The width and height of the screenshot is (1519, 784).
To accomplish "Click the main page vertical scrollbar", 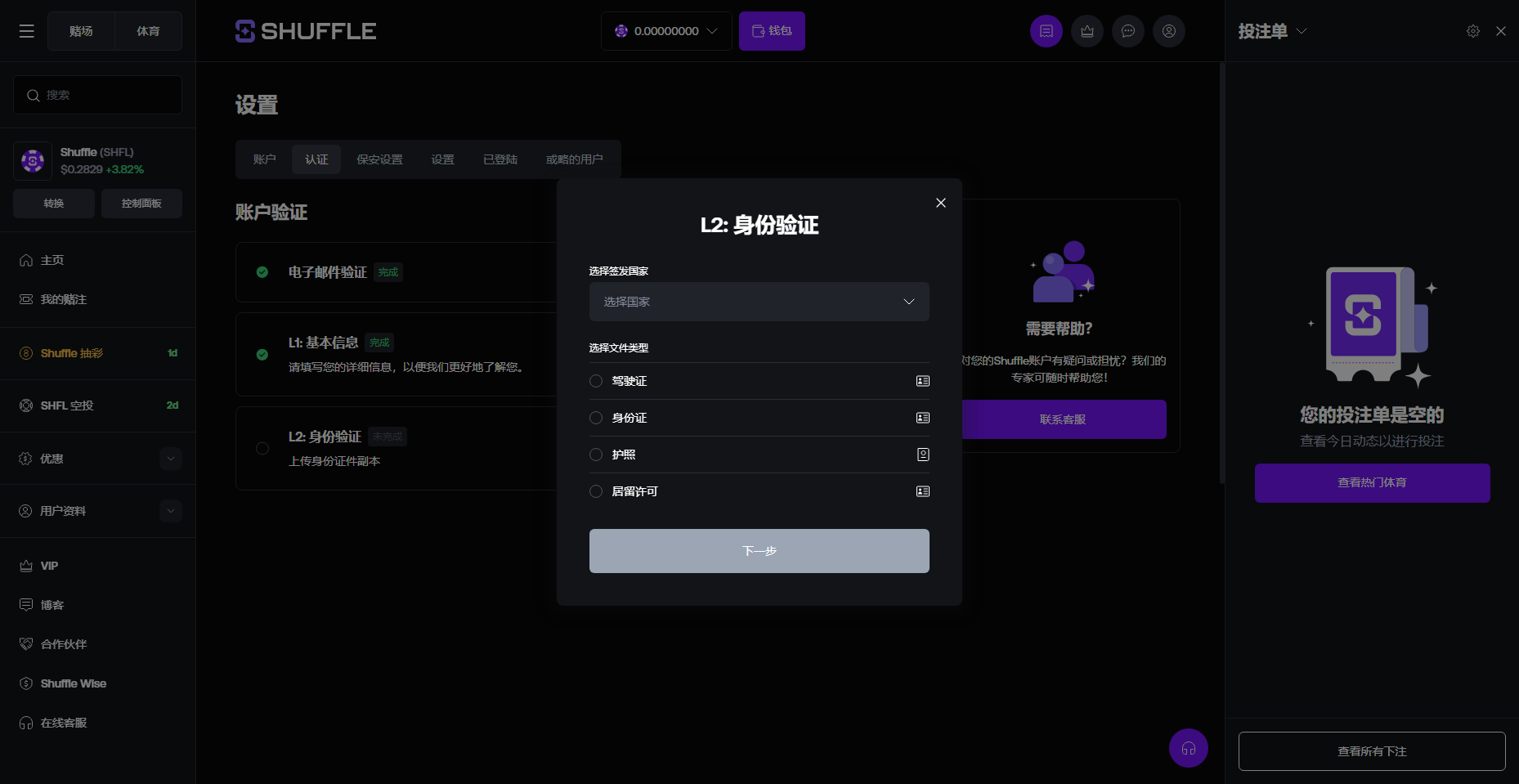I will pyautogui.click(x=1221, y=274).
